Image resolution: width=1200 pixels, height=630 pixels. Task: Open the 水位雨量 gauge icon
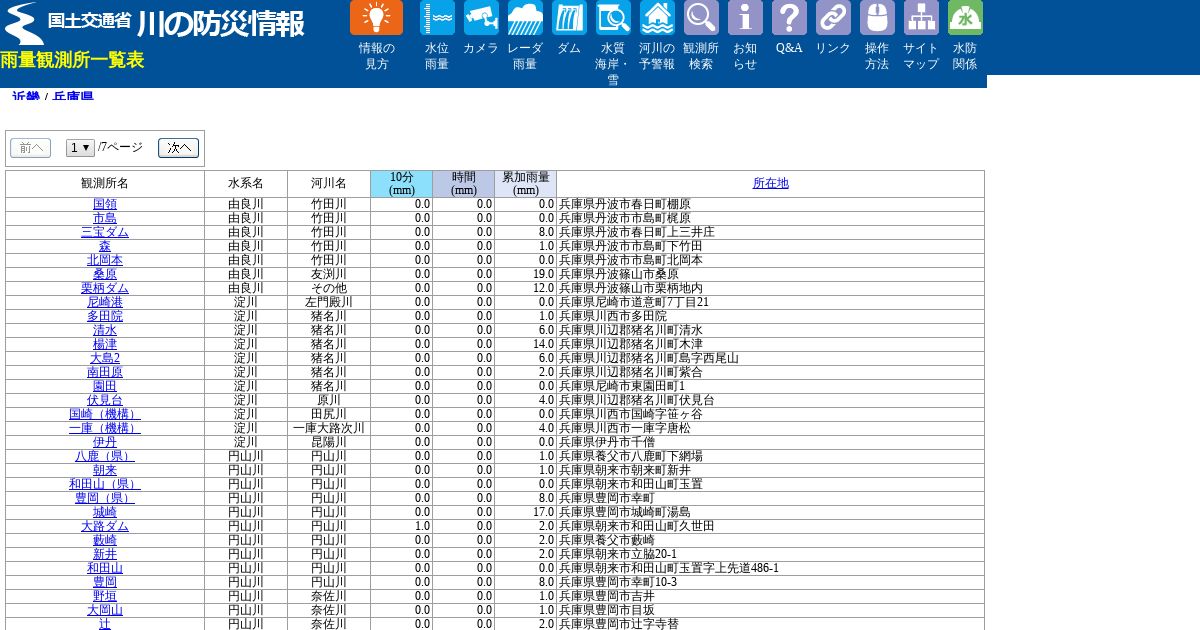point(437,18)
